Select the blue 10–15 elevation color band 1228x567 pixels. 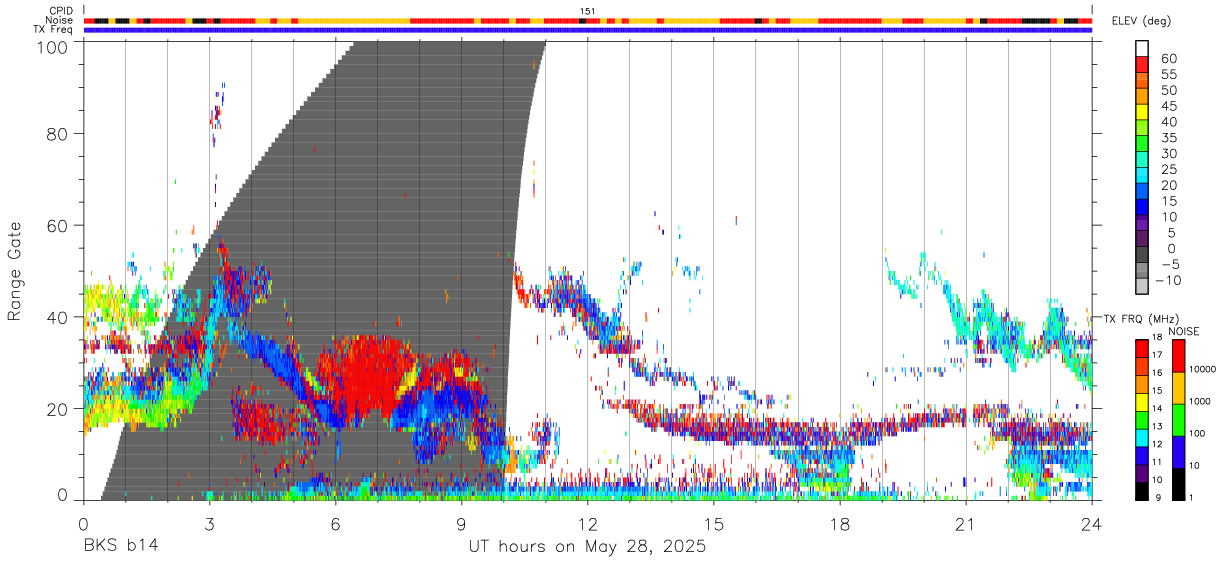point(1142,209)
